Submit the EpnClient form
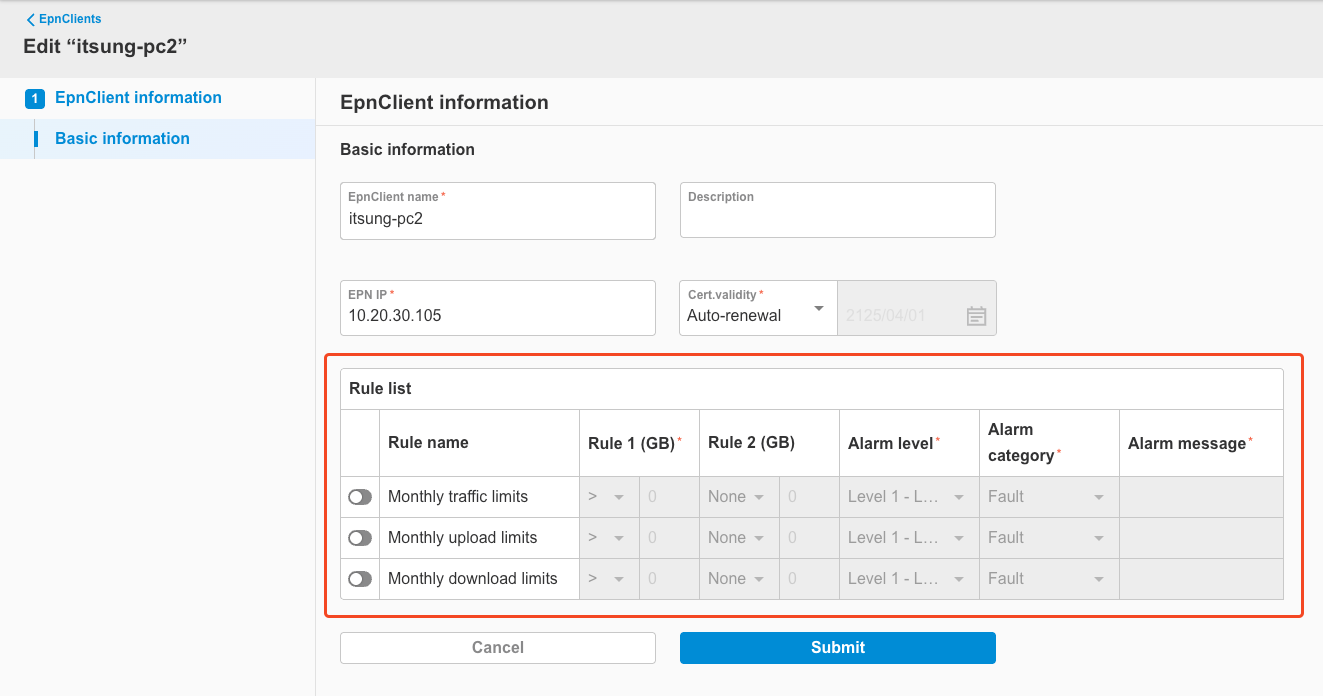The width and height of the screenshot is (1323, 696). 837,648
